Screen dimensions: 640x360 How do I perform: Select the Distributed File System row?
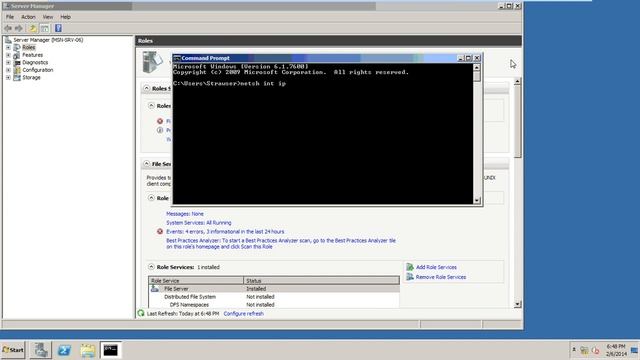click(x=274, y=297)
